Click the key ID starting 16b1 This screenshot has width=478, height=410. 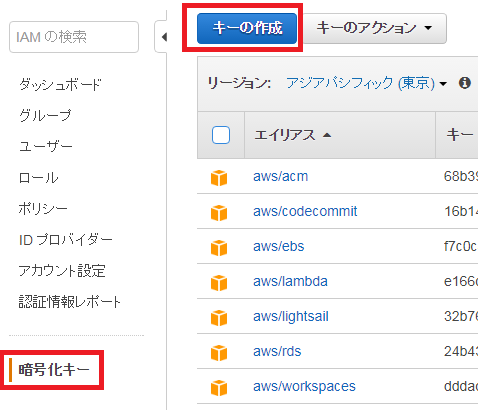click(x=461, y=211)
